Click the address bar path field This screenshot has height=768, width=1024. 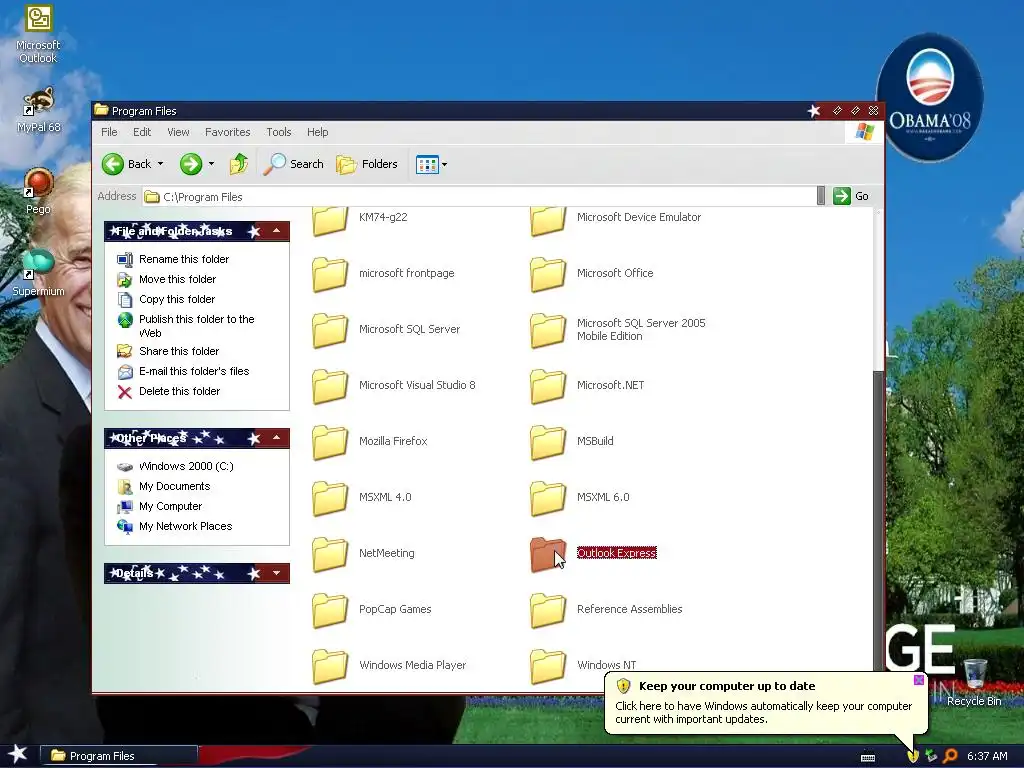click(x=479, y=197)
